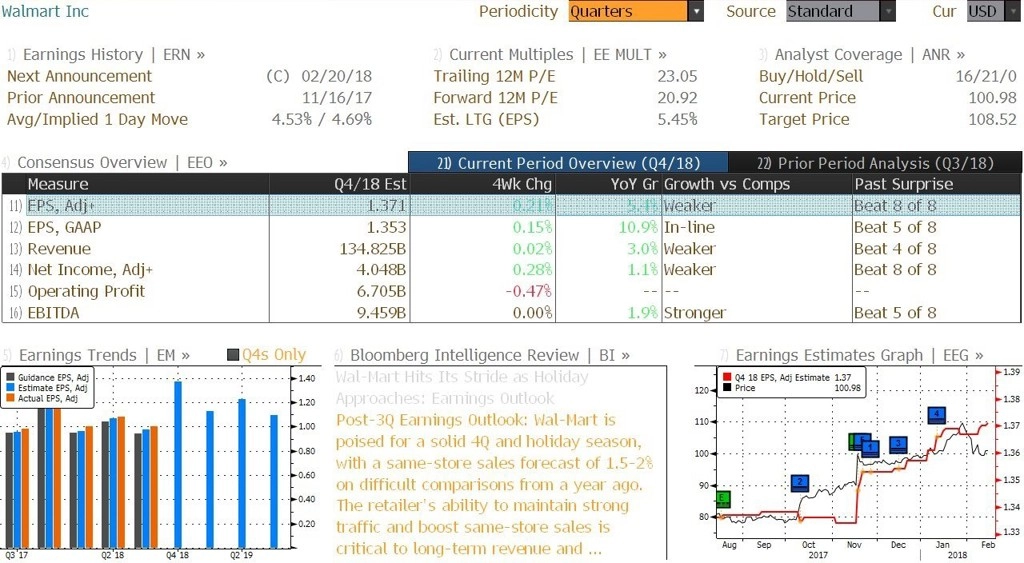1024x563 pixels.
Task: Switch to Current Period Overview (Q4/18) tab
Action: (568, 163)
